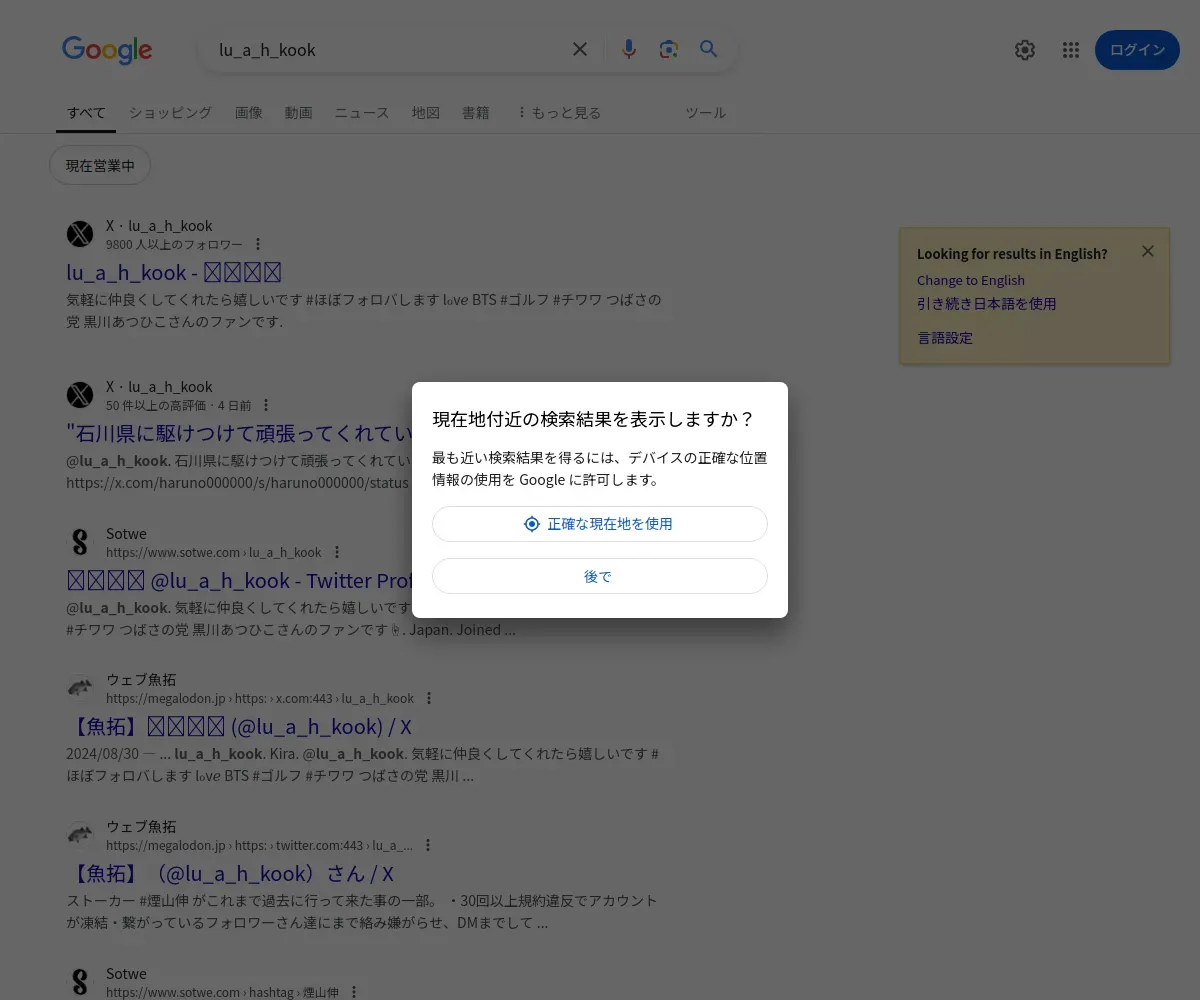Open the 石川県に駆けつけて result link
This screenshot has height=1000, width=1200.
coord(239,433)
